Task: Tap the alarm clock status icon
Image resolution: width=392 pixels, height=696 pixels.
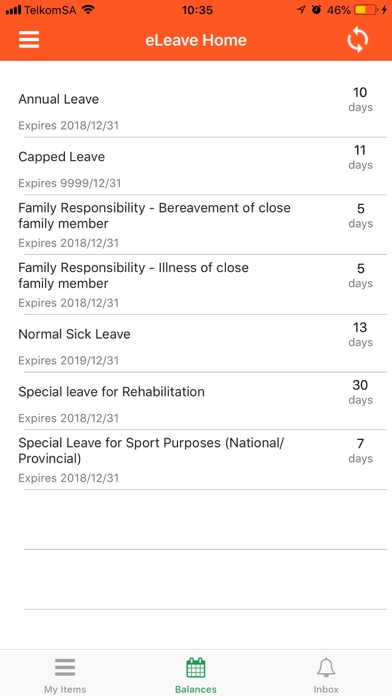Action: coord(316,10)
